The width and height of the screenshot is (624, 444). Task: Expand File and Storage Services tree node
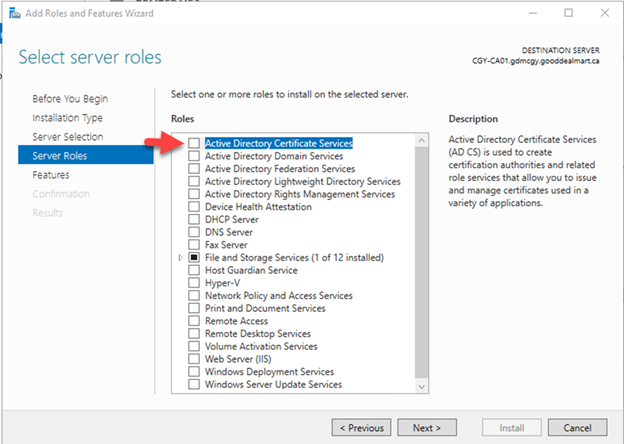click(180, 258)
